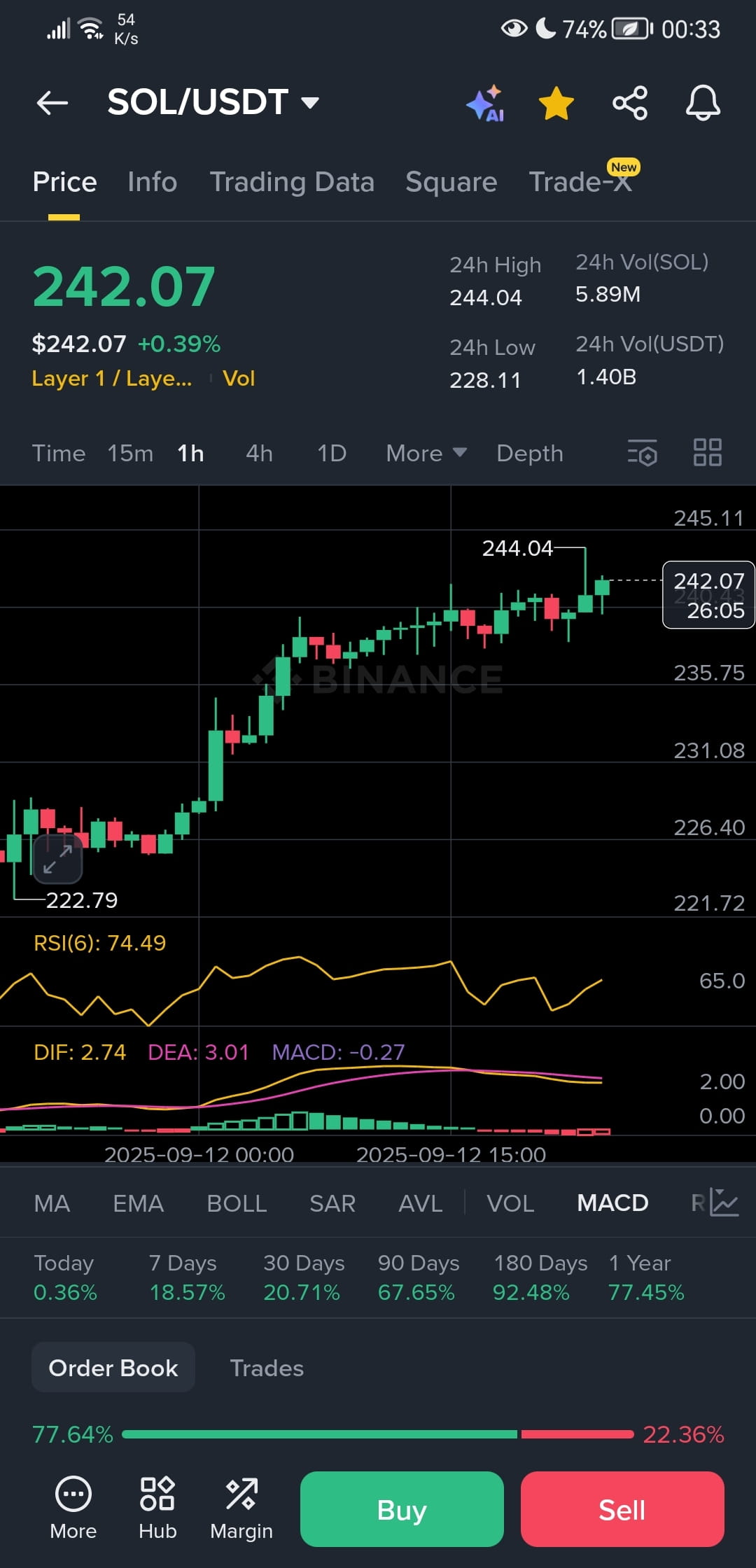Open price alert bell icon

pos(703,104)
